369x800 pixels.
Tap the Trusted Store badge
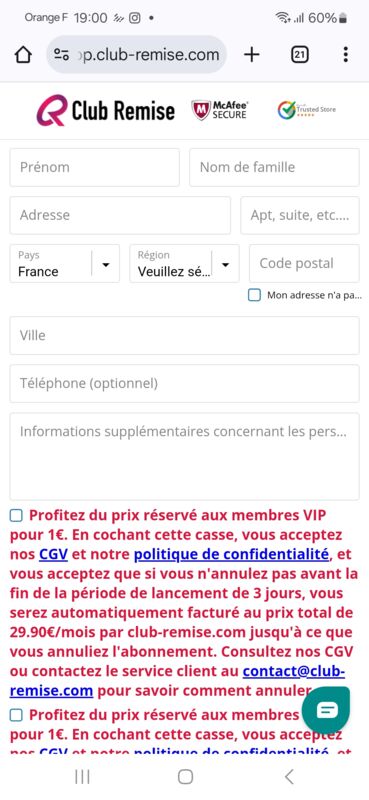pos(307,110)
